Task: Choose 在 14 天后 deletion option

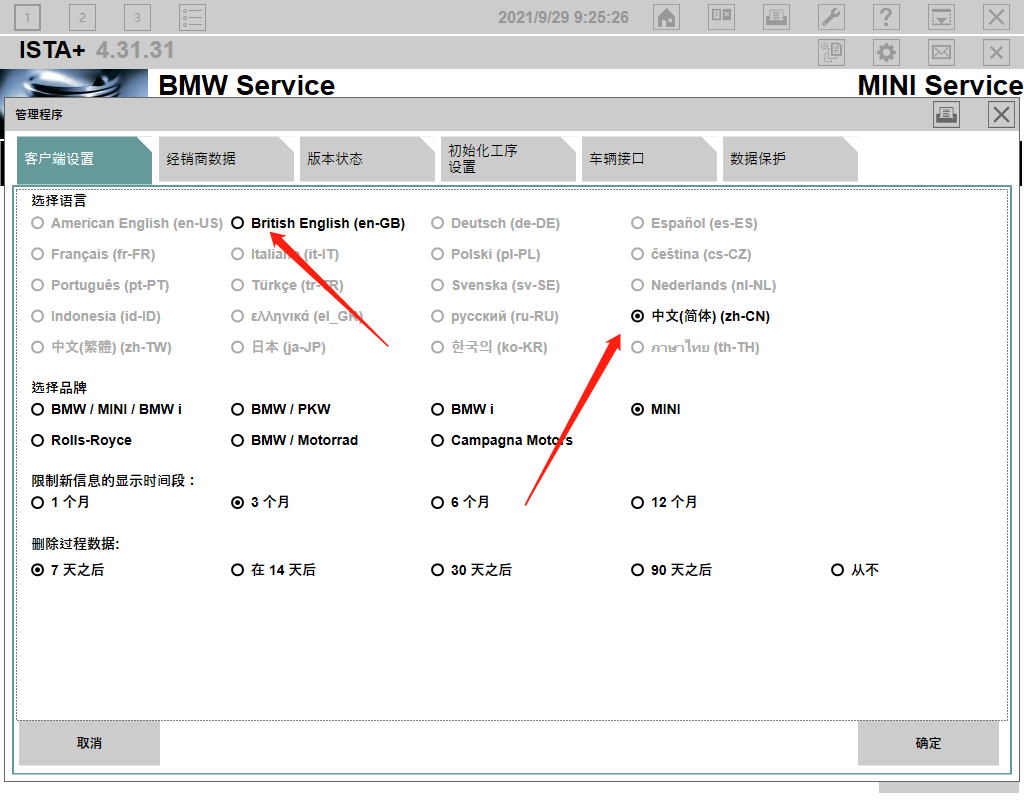Action: click(273, 570)
